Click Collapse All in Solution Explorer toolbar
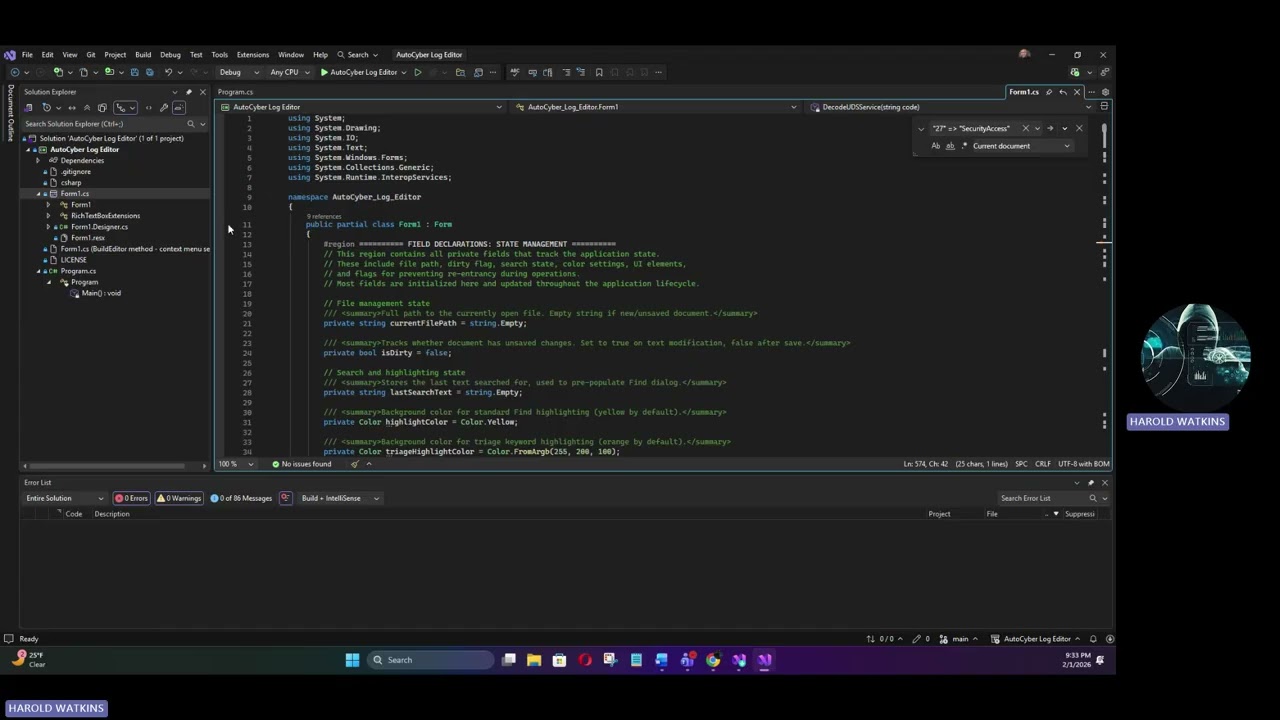The width and height of the screenshot is (1280, 720). pyautogui.click(x=87, y=107)
